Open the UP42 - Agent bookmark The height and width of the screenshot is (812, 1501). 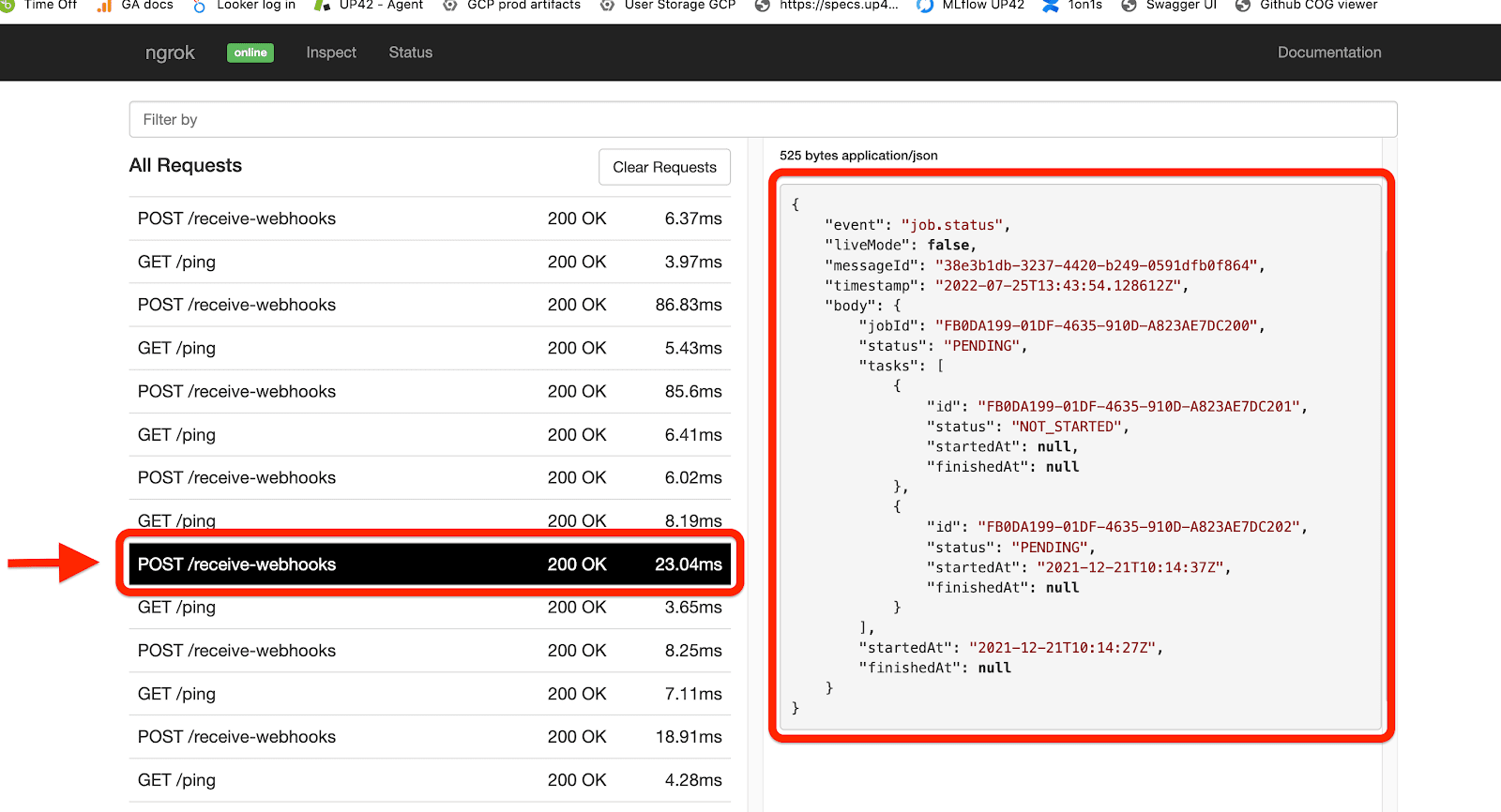click(369, 5)
